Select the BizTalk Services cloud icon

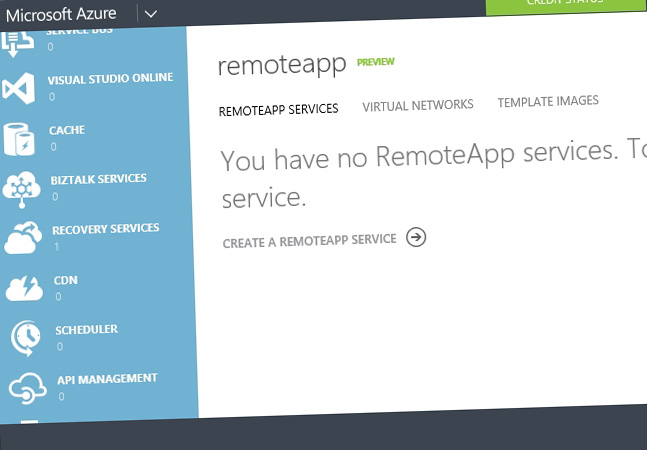click(x=21, y=189)
